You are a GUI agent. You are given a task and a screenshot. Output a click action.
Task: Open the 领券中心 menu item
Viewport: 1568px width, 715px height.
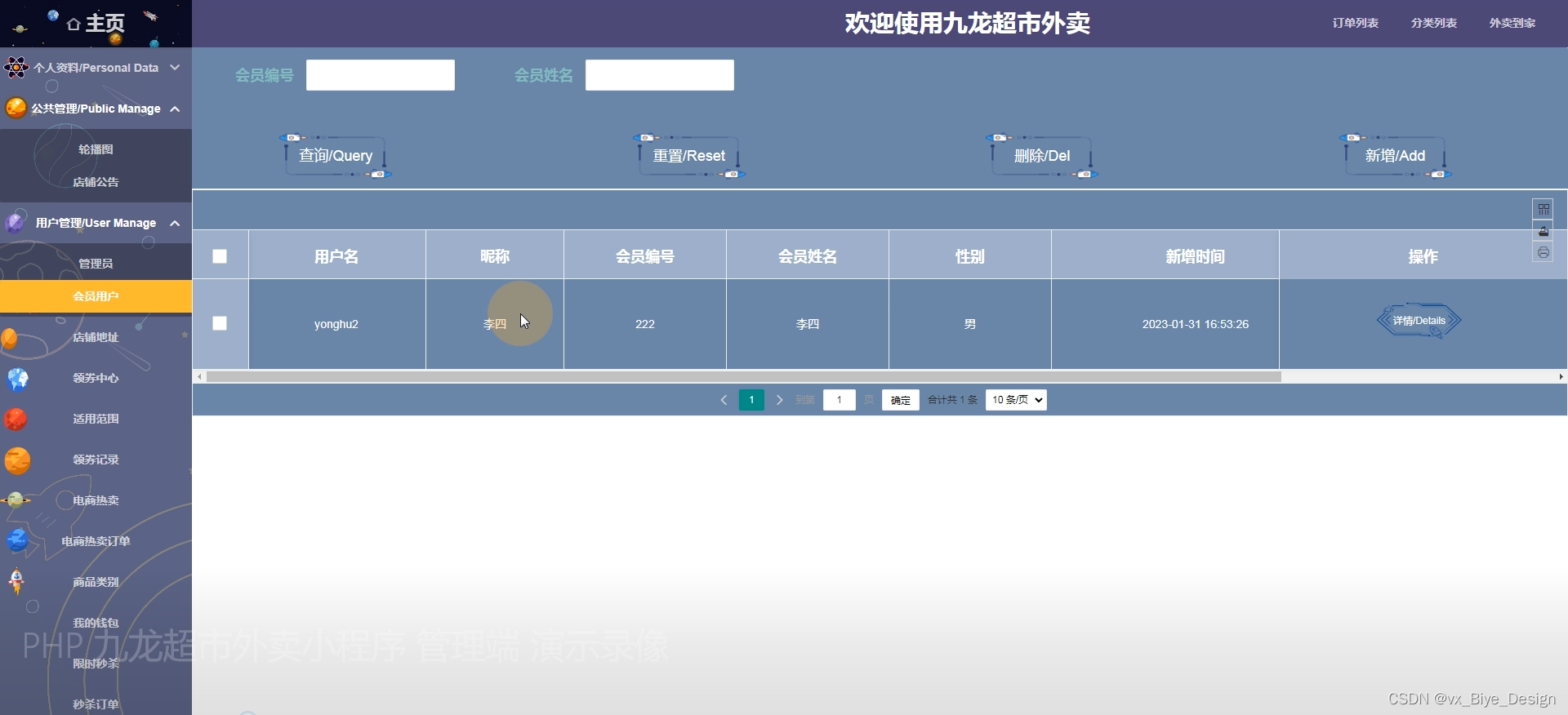point(96,378)
